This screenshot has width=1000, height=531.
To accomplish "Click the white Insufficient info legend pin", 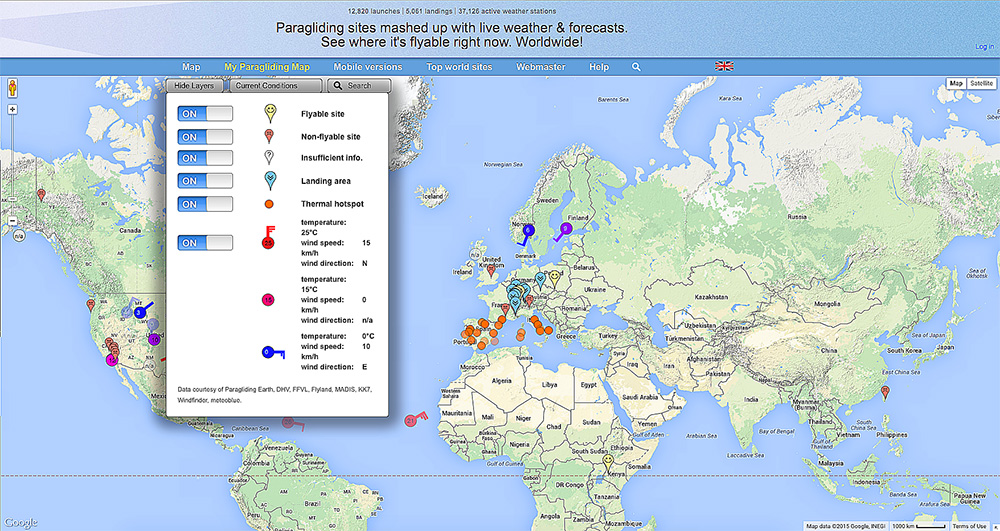I will coord(269,157).
